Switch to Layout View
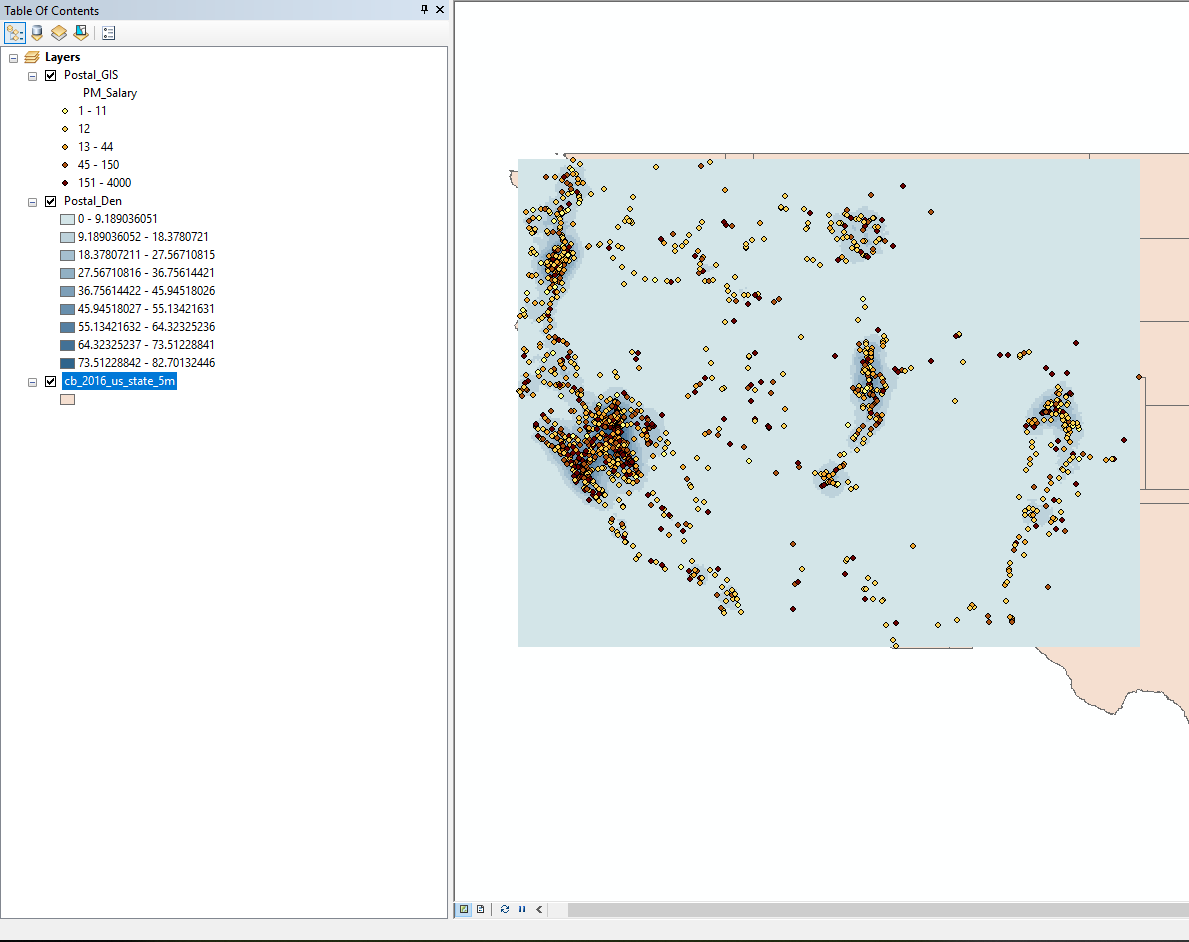1189x942 pixels. 481,909
